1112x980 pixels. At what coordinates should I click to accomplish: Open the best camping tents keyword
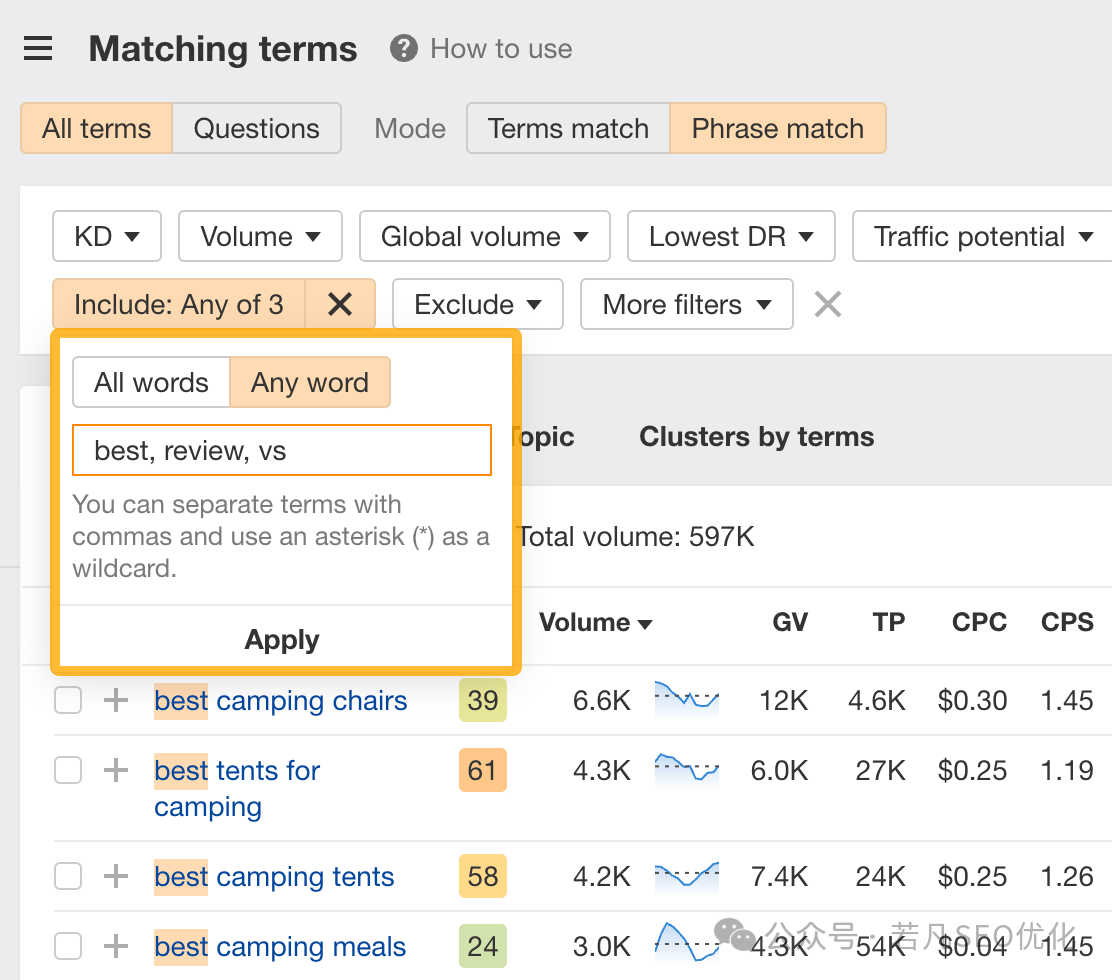[x=274, y=876]
